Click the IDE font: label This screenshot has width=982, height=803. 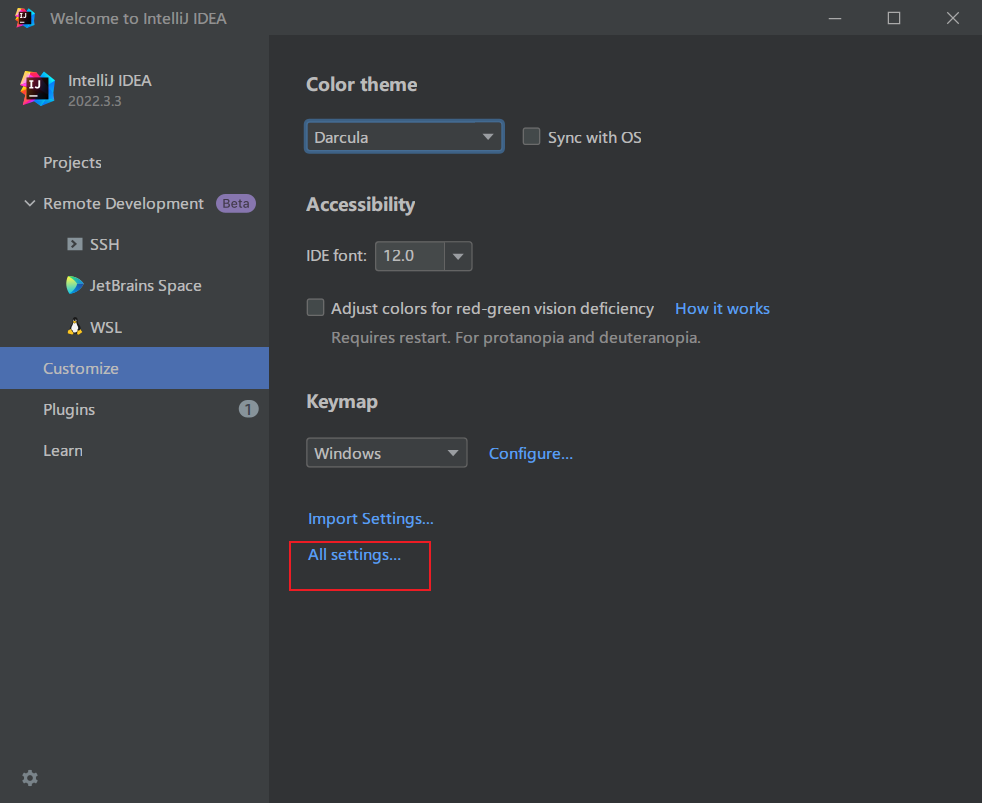(336, 256)
